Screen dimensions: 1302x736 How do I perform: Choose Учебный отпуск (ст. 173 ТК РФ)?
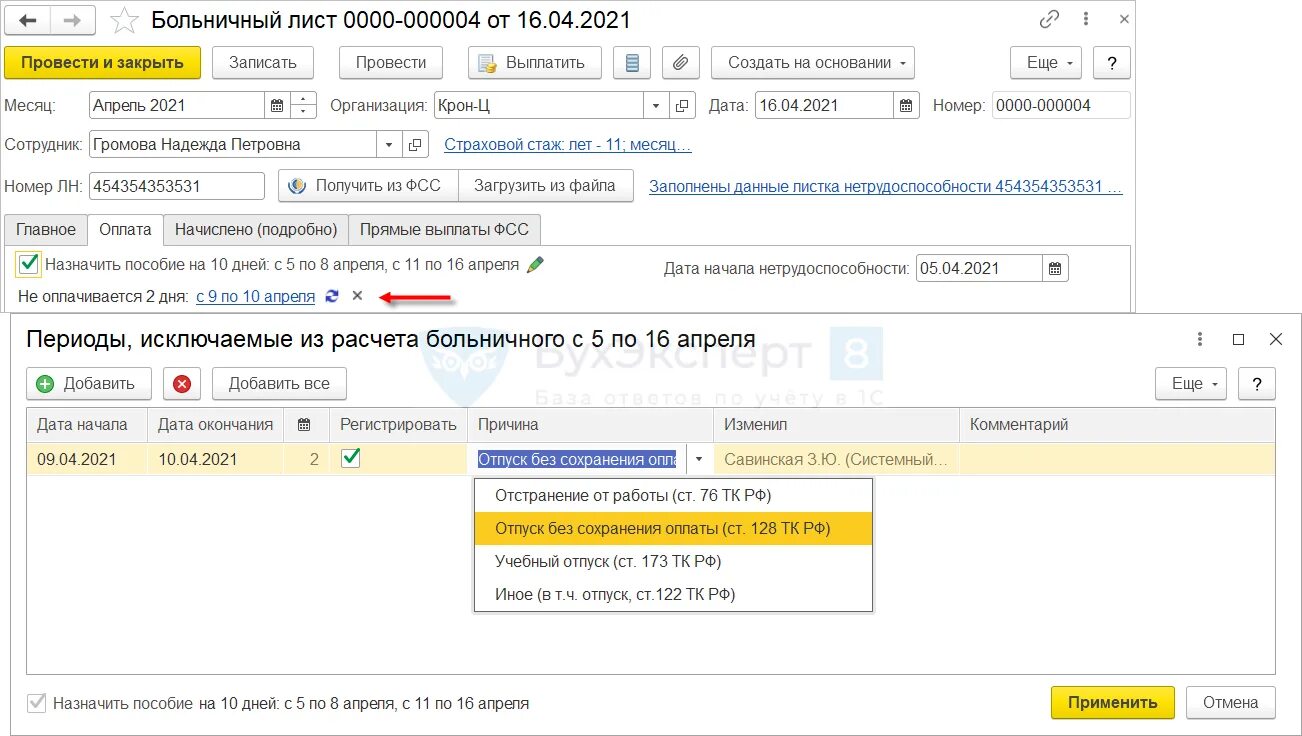pos(673,561)
